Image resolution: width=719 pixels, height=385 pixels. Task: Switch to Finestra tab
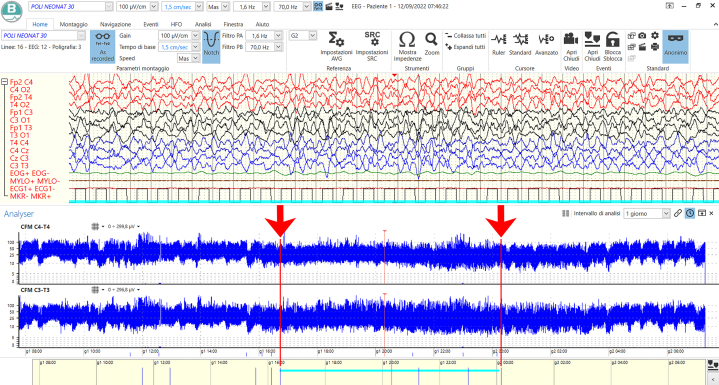[233, 24]
